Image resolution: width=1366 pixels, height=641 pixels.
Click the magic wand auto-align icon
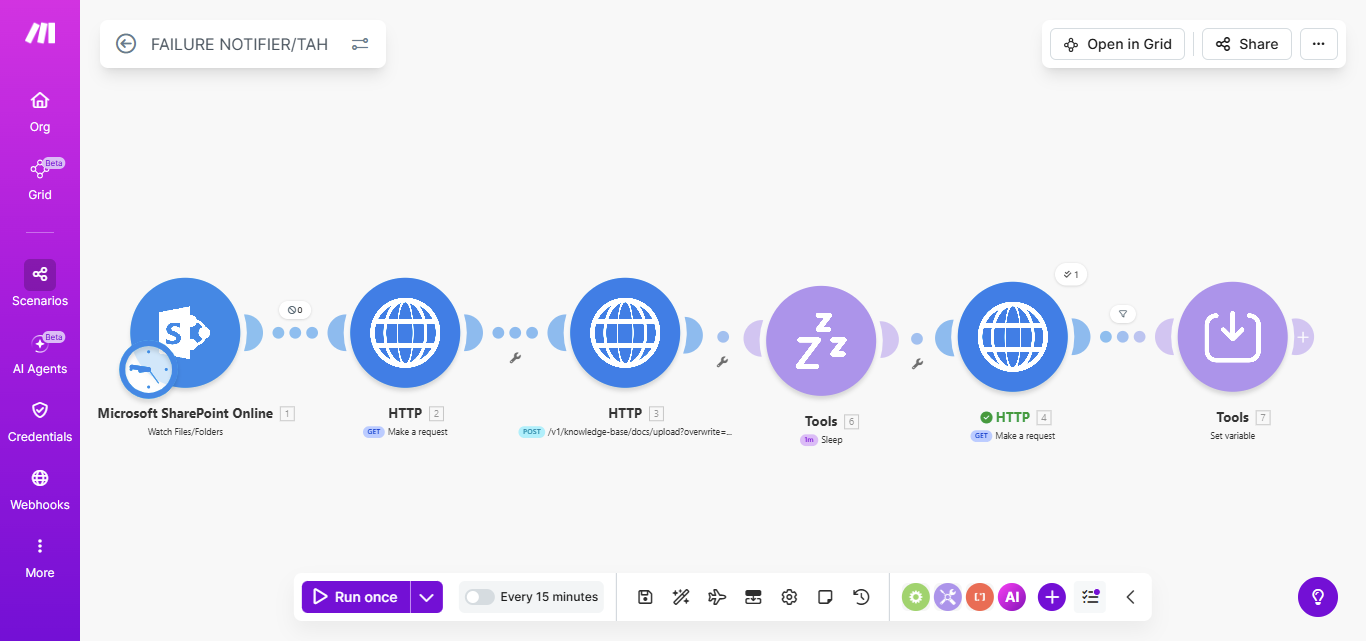coord(681,597)
